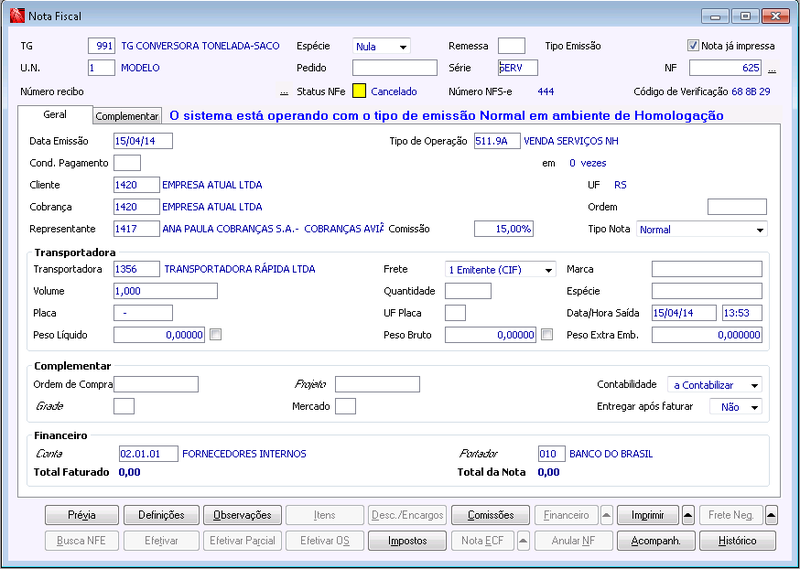Image resolution: width=800 pixels, height=569 pixels.
Task: Open the Espécie dropdown showing Nula
Action: [381, 46]
